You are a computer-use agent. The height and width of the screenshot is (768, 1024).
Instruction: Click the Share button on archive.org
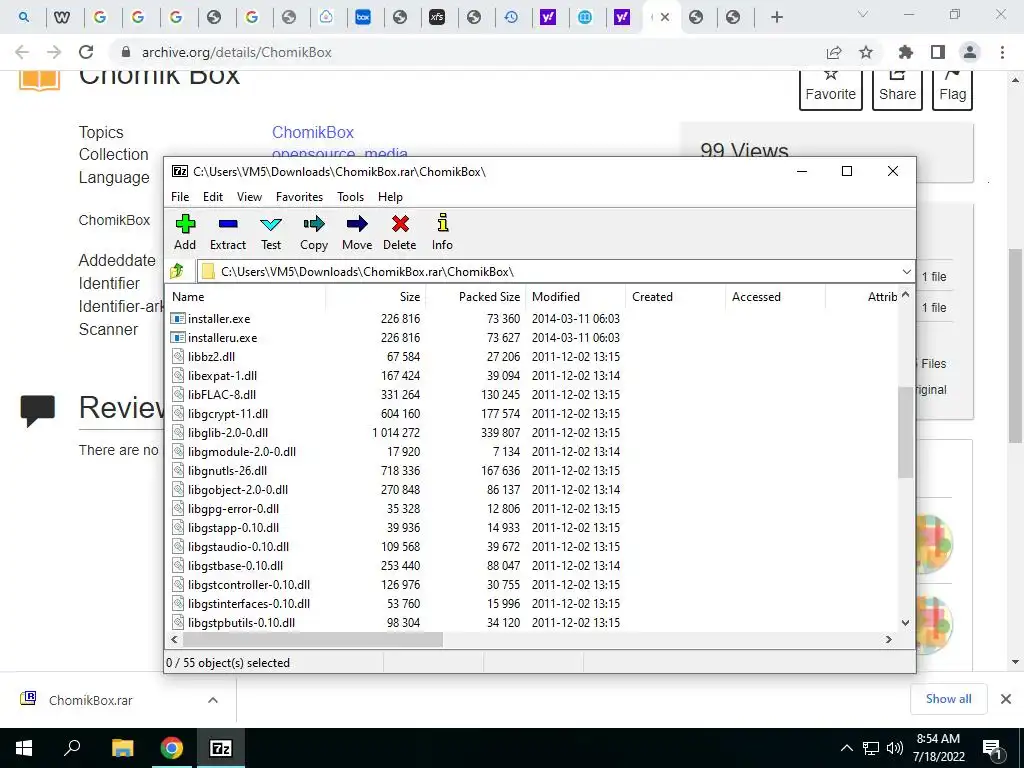pos(897,89)
